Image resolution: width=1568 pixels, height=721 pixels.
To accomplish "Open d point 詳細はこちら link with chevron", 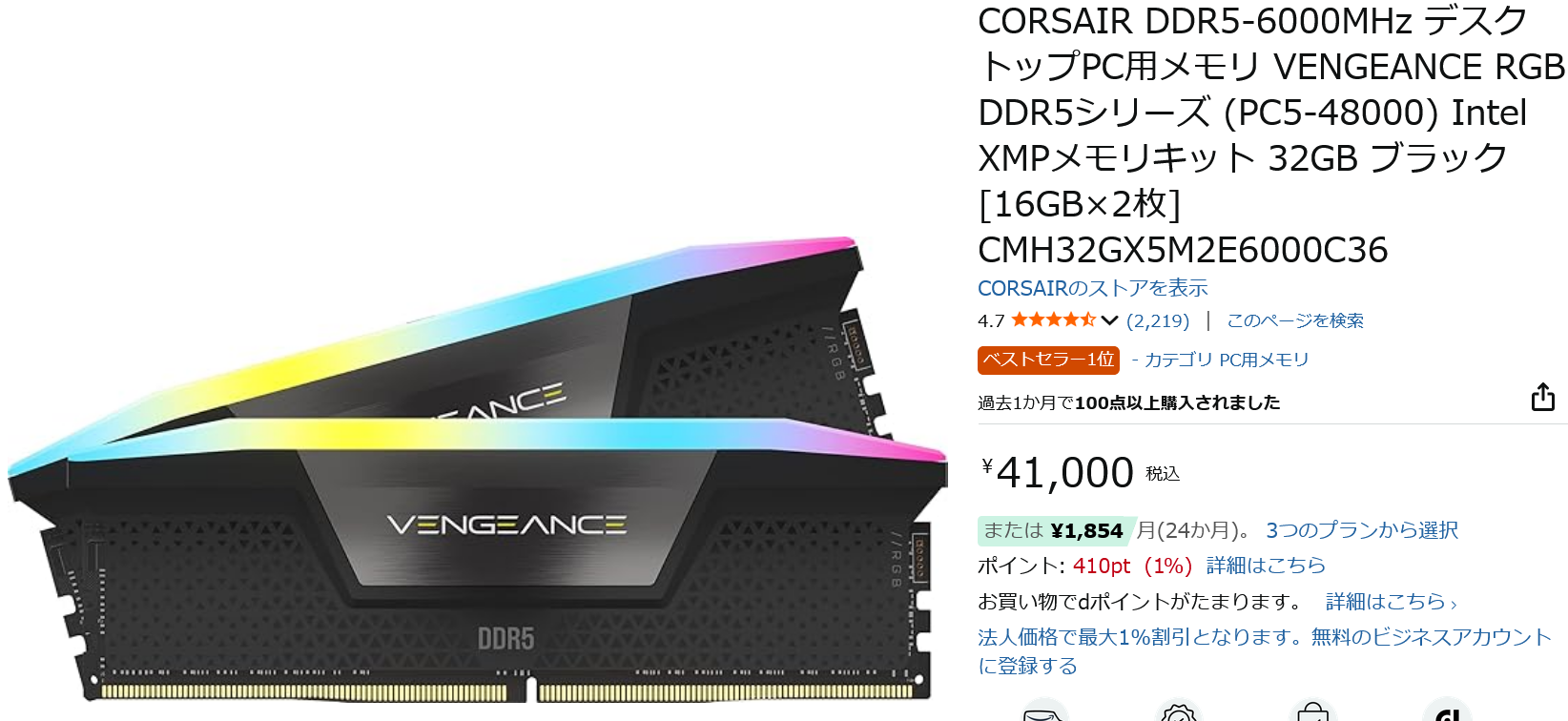I will click(1391, 602).
